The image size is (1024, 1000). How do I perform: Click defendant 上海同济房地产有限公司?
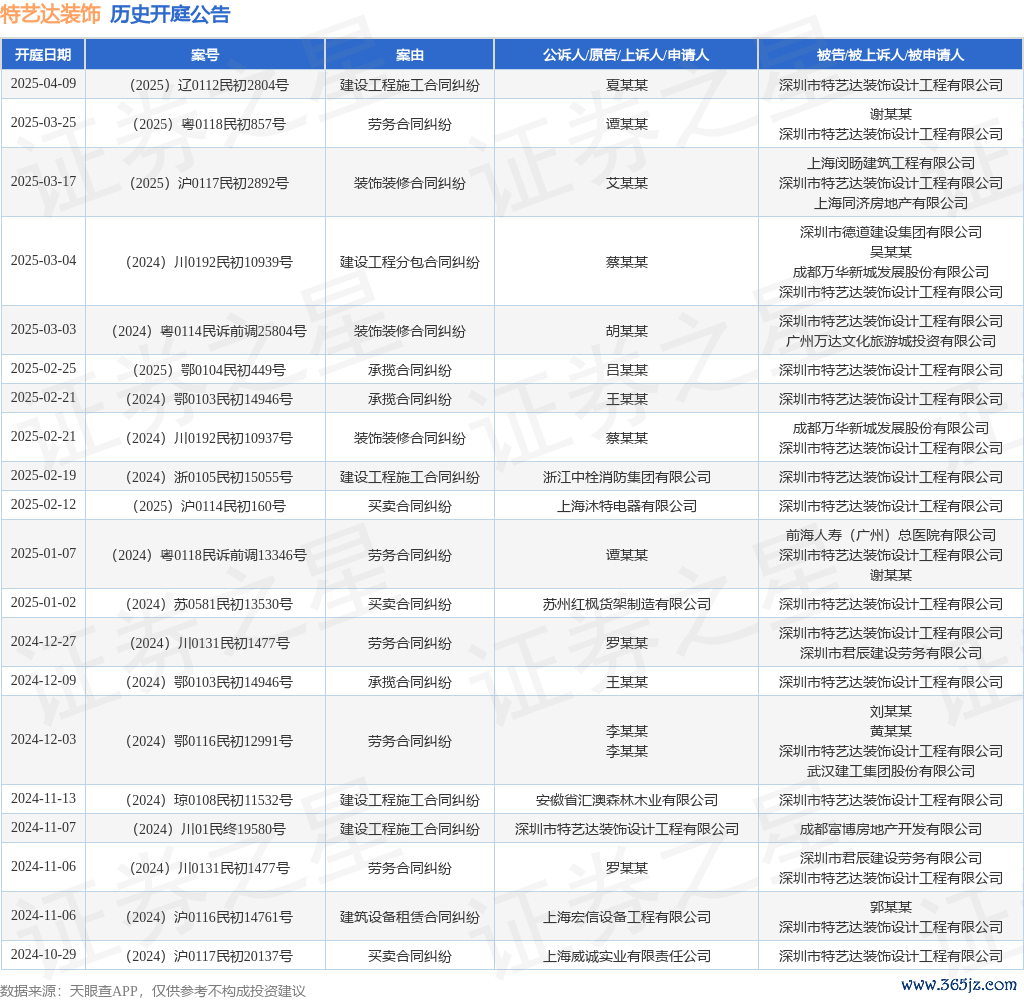[890, 203]
